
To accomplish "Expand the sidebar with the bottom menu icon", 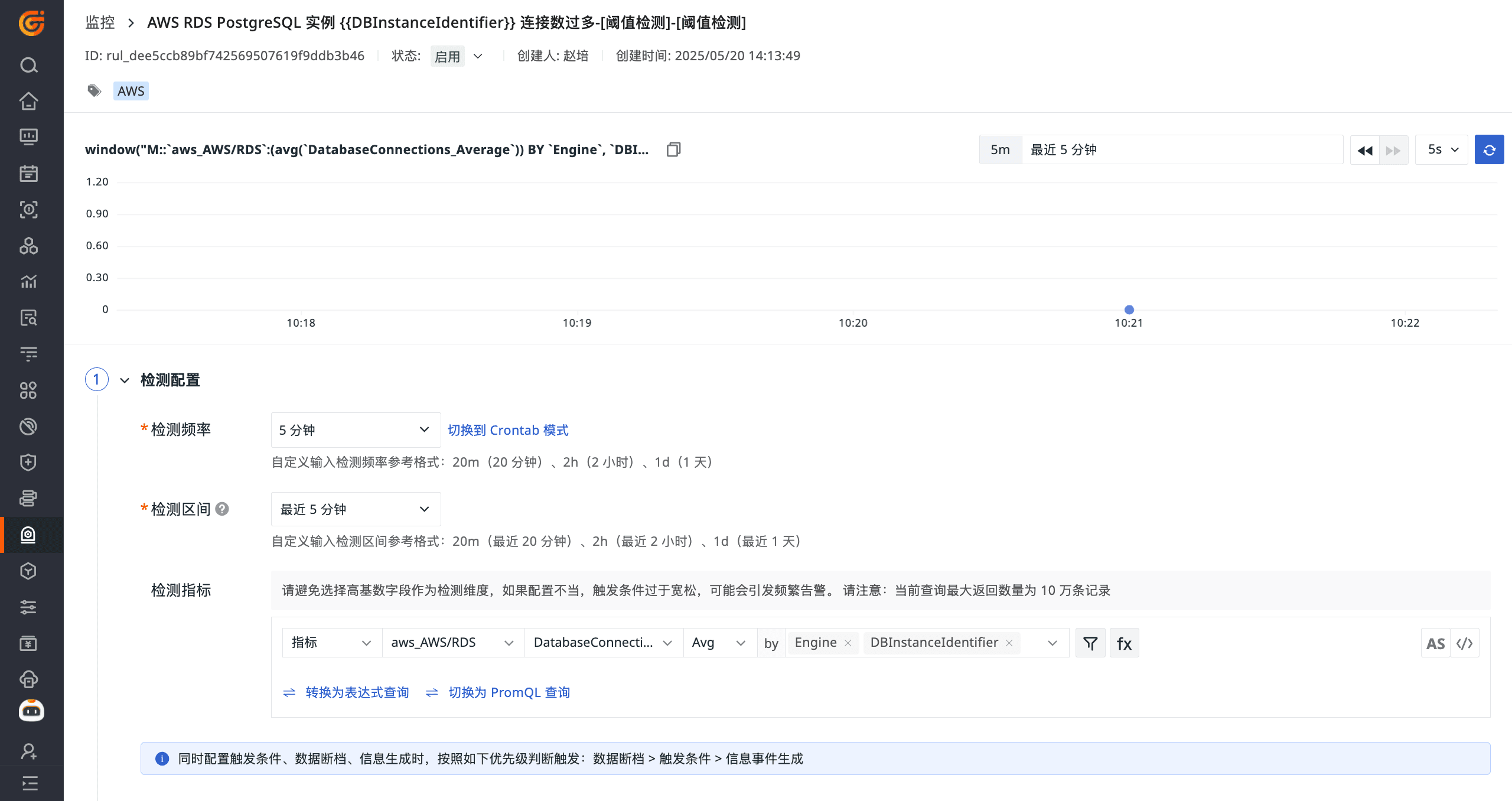I will 29,784.
